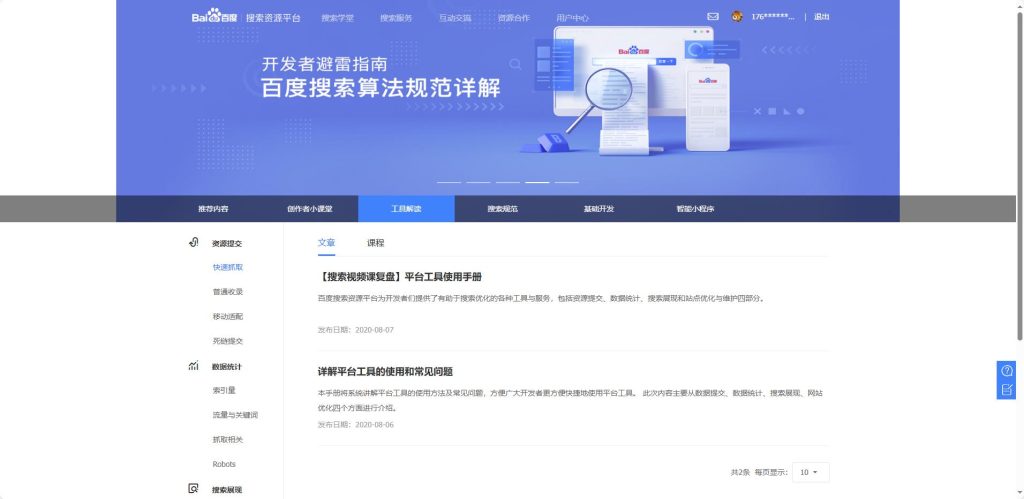Open 搜索学堂 in top navigation

pyautogui.click(x=338, y=18)
